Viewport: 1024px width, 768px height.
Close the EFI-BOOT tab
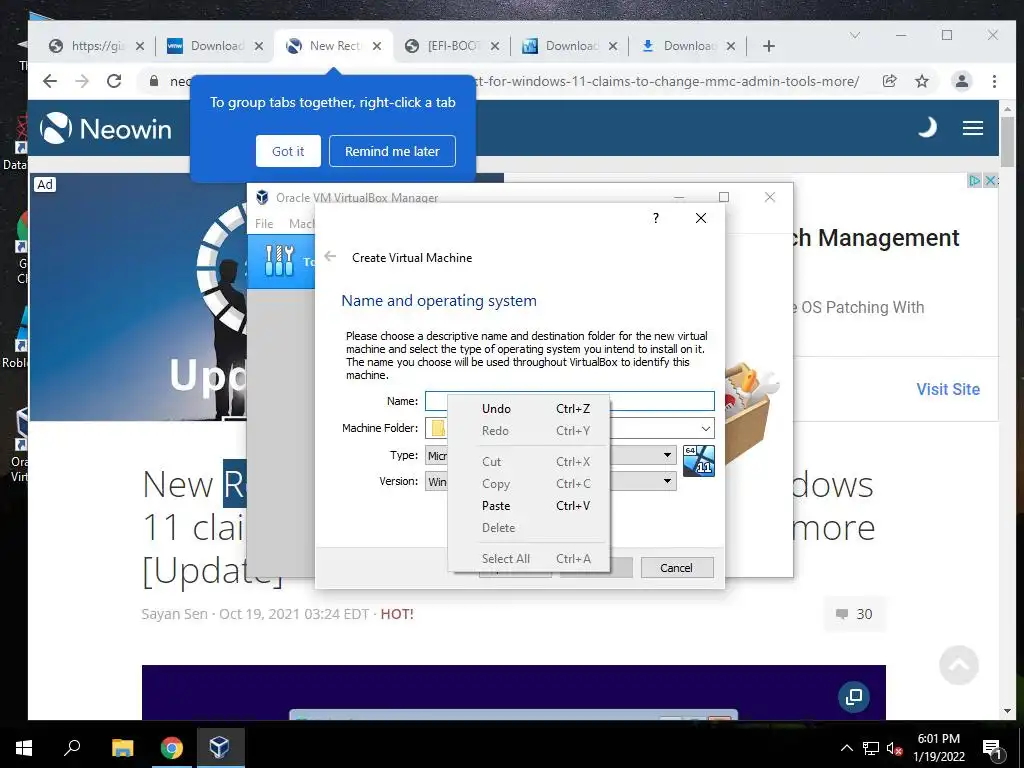click(x=495, y=46)
